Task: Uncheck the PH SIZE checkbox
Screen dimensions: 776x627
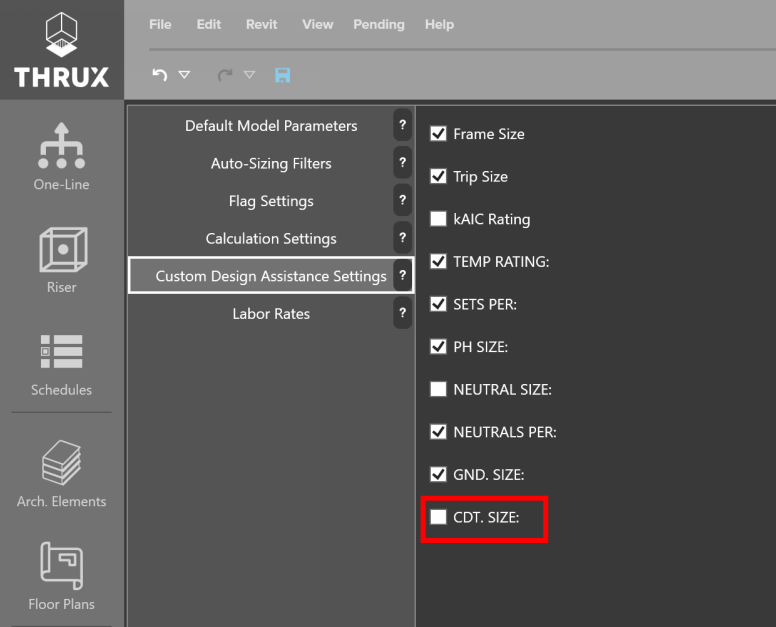Action: pyautogui.click(x=438, y=346)
